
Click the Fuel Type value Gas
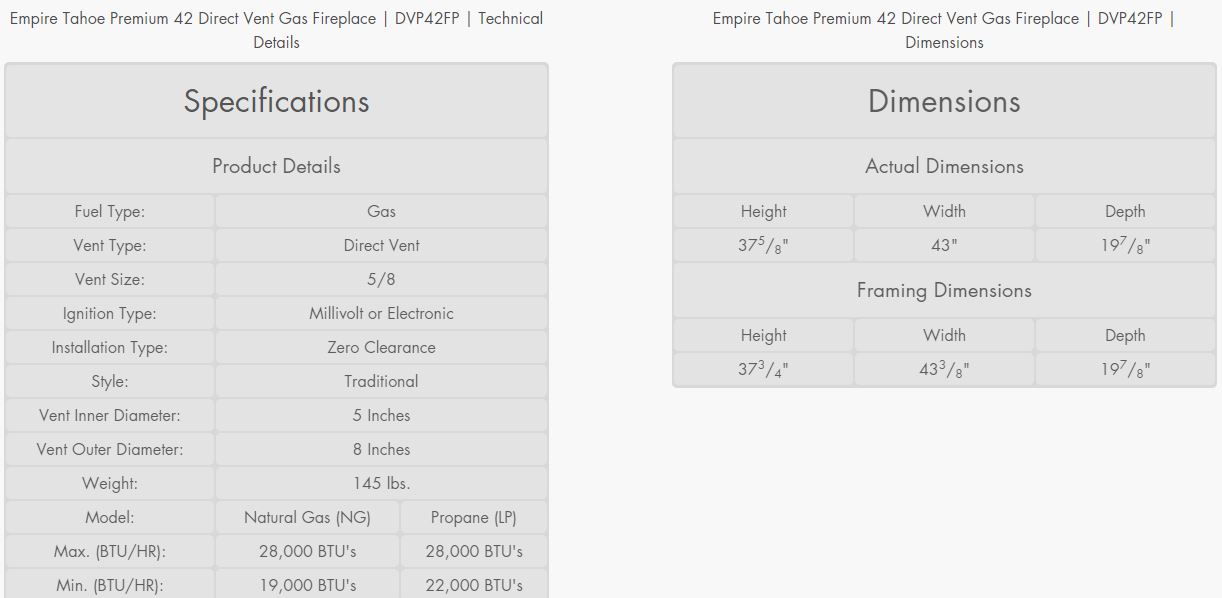point(381,211)
